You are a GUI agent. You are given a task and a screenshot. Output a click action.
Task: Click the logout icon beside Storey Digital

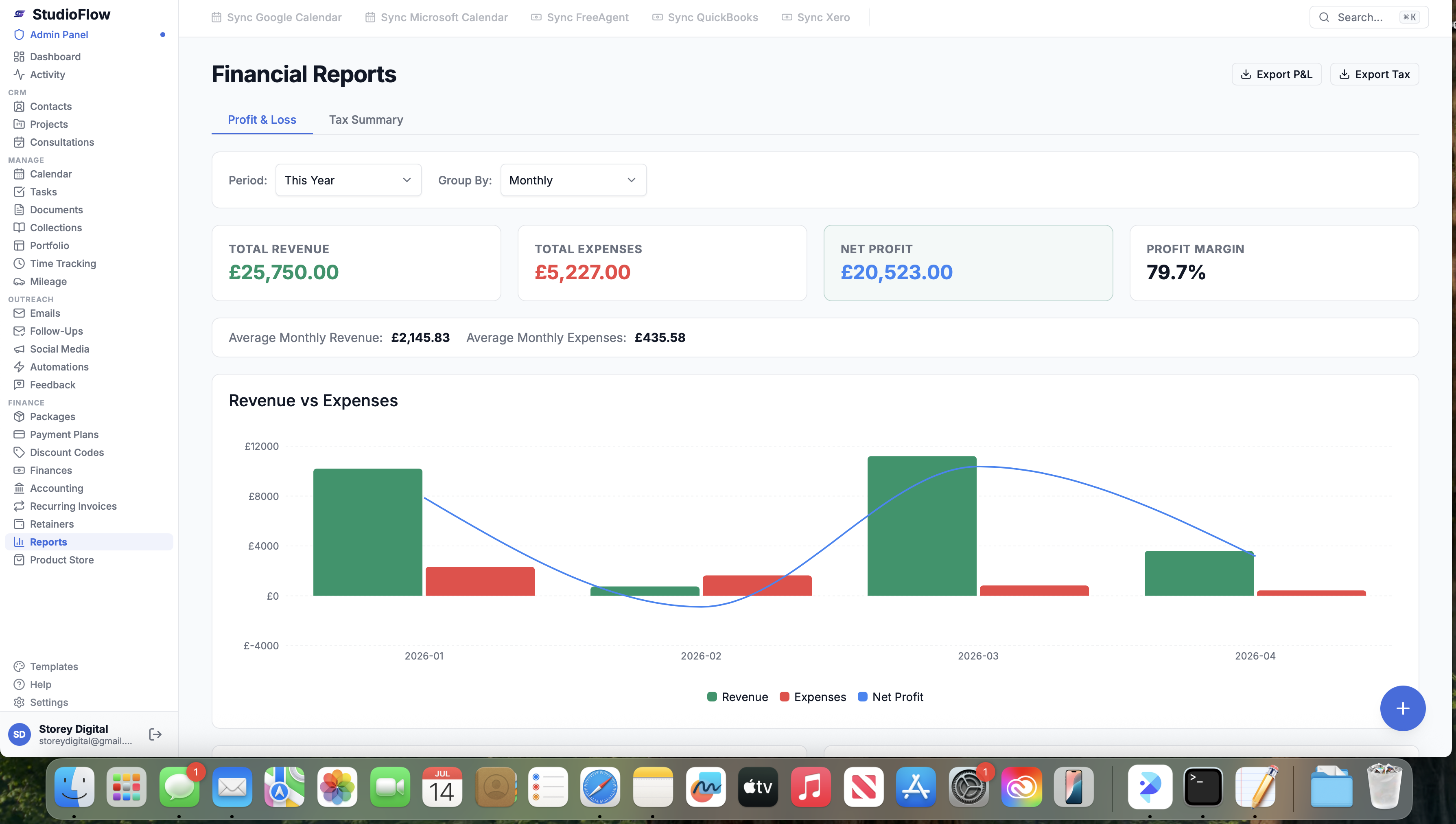click(x=155, y=734)
